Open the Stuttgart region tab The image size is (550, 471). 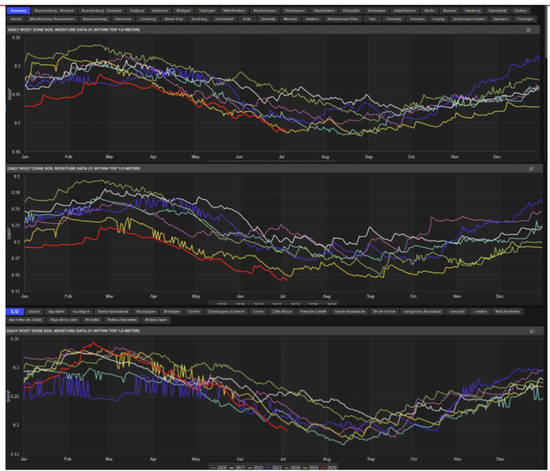point(183,11)
